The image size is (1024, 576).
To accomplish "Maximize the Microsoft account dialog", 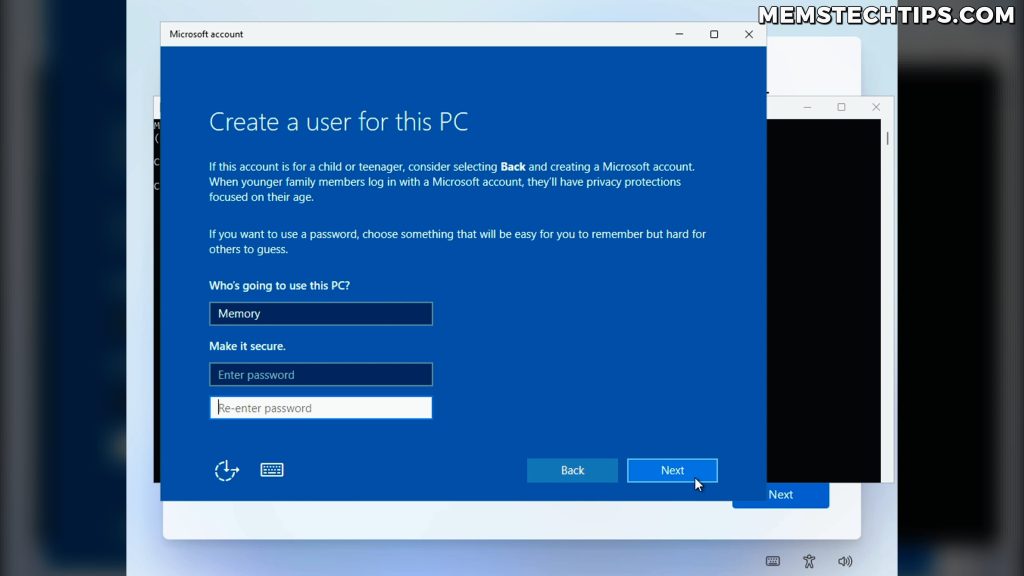I will click(x=713, y=33).
